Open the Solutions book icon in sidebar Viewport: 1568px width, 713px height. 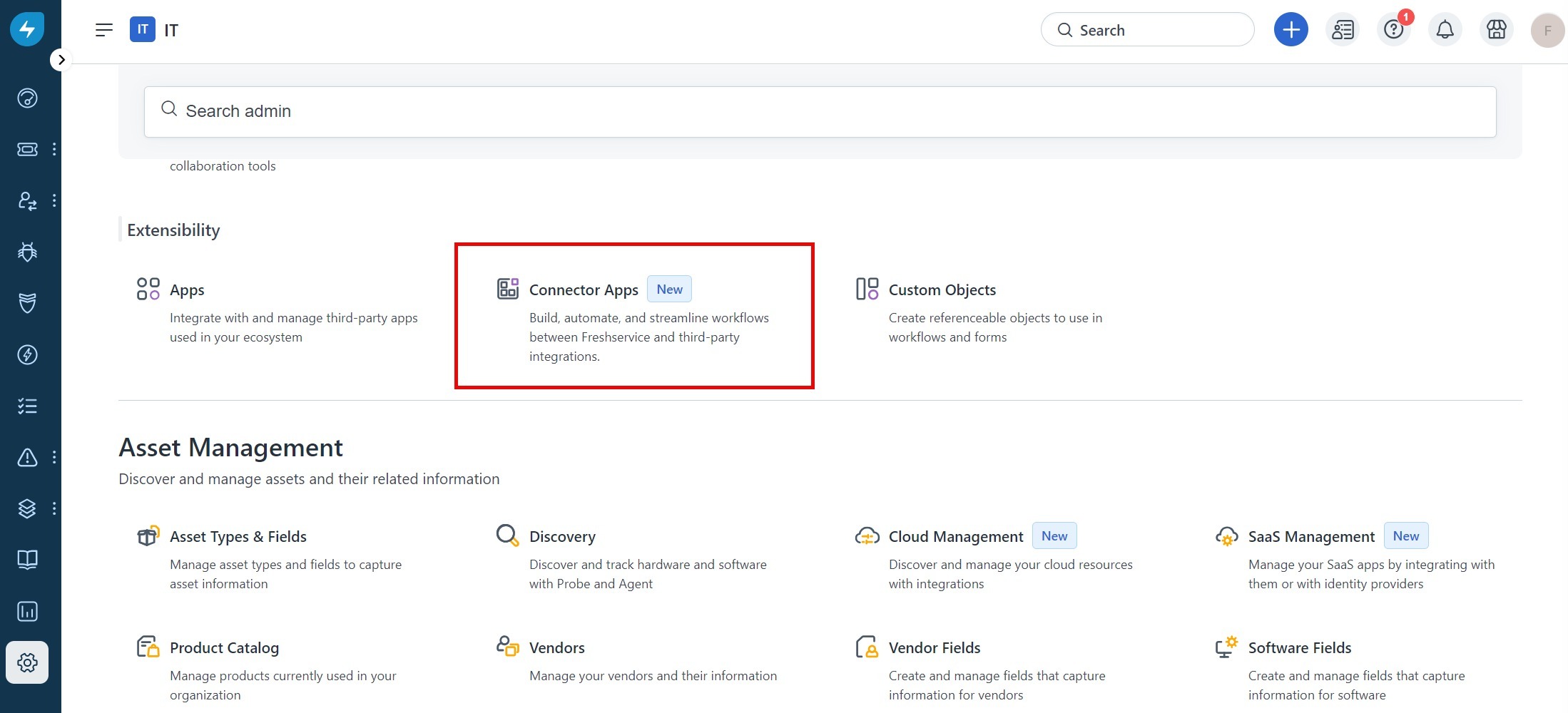[27, 560]
